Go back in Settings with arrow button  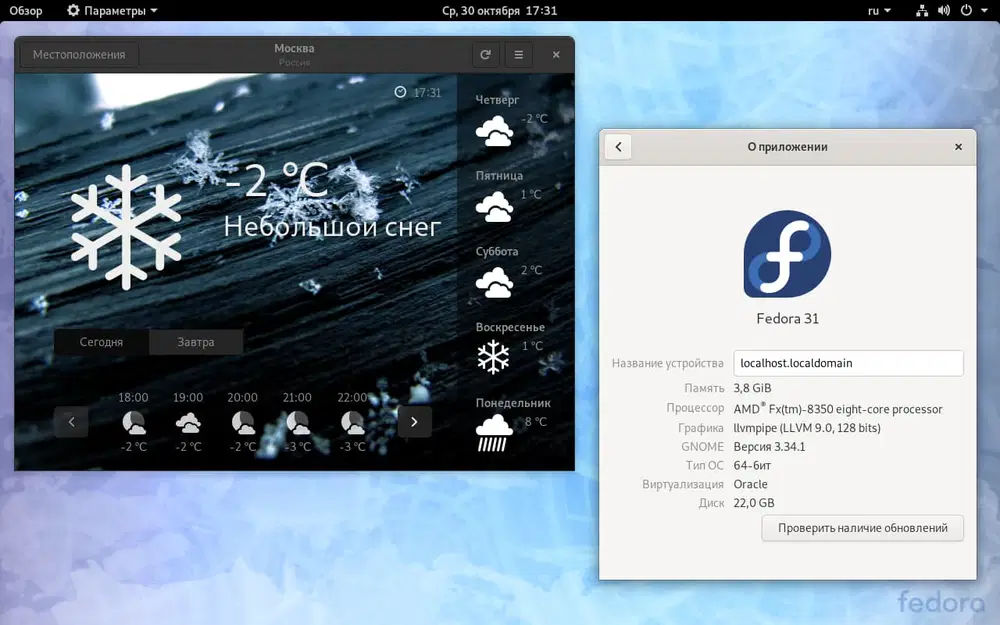617,147
